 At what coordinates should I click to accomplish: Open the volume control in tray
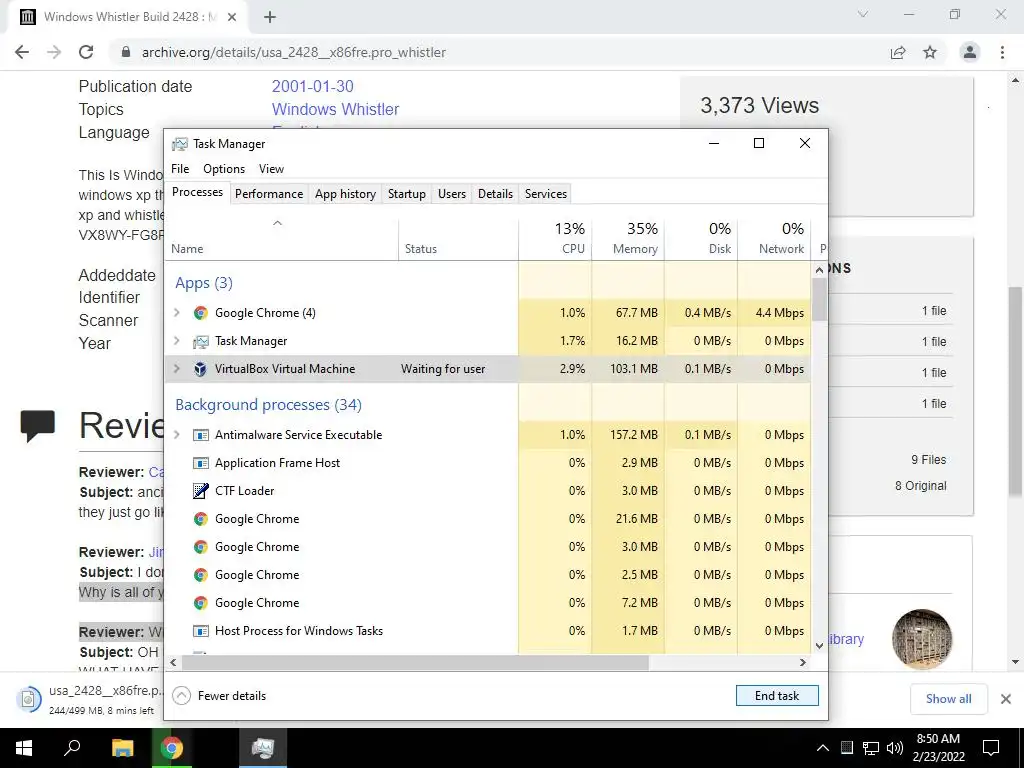895,748
